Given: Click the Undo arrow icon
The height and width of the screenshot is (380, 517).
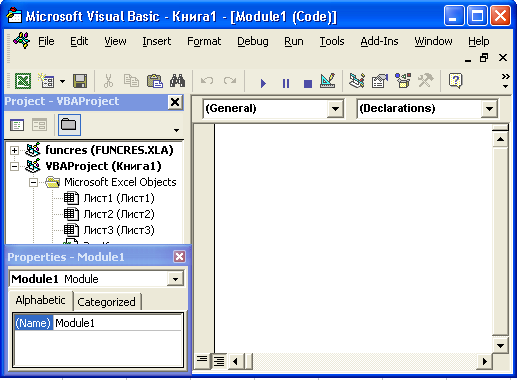Looking at the screenshot, I should (207, 81).
